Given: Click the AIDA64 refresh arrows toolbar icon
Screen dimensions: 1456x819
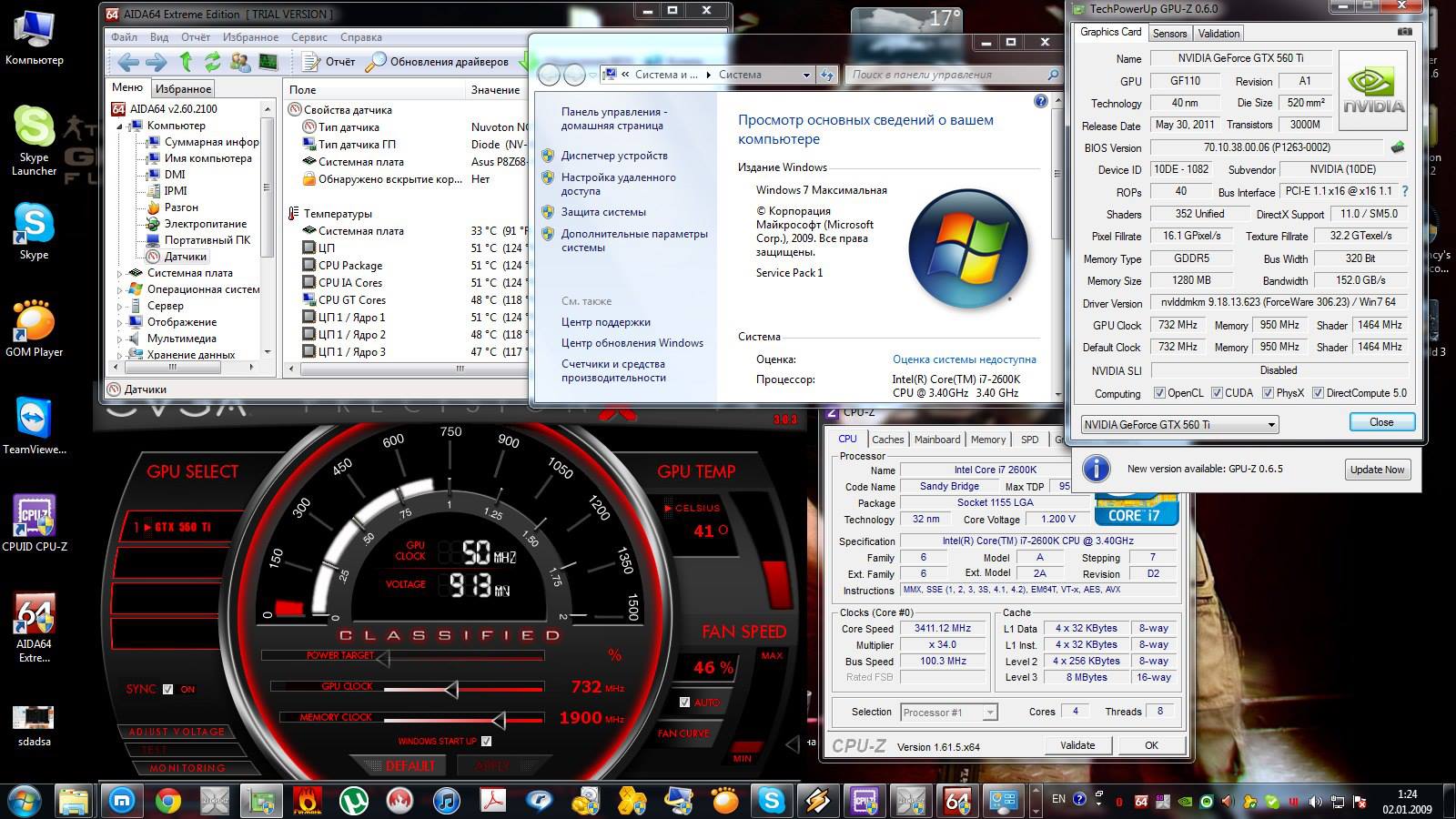Looking at the screenshot, I should coord(213,62).
